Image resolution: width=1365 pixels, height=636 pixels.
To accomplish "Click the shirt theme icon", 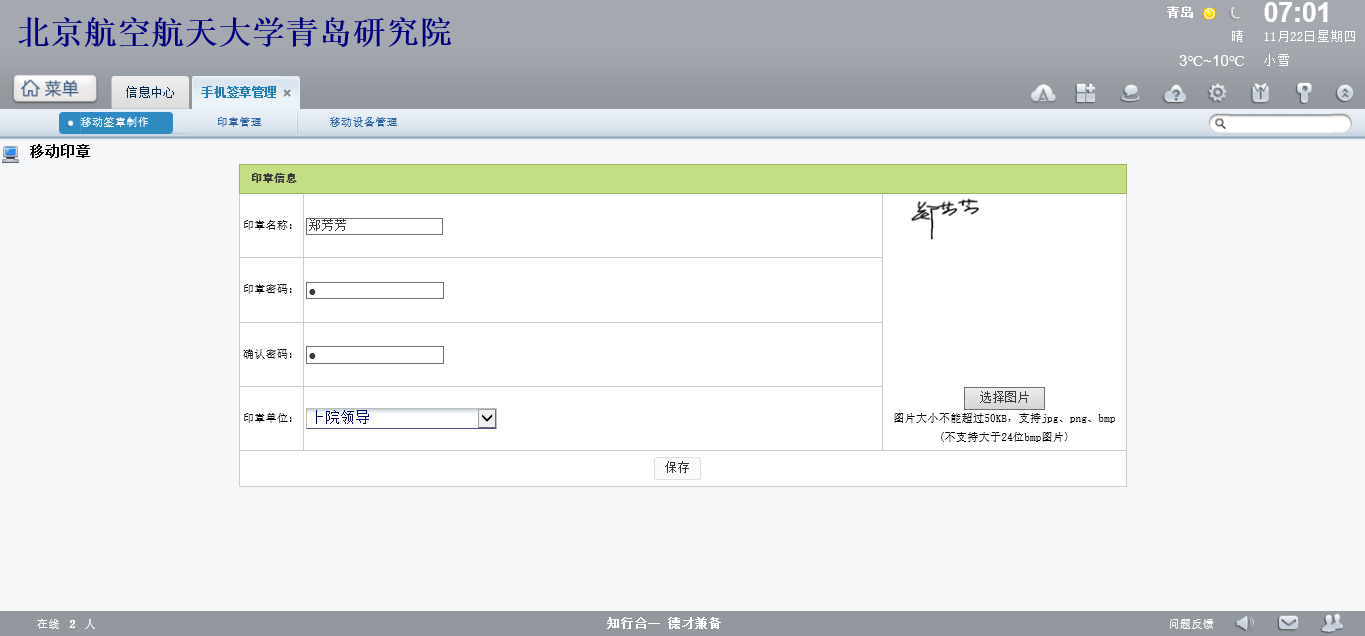I will click(x=1260, y=93).
